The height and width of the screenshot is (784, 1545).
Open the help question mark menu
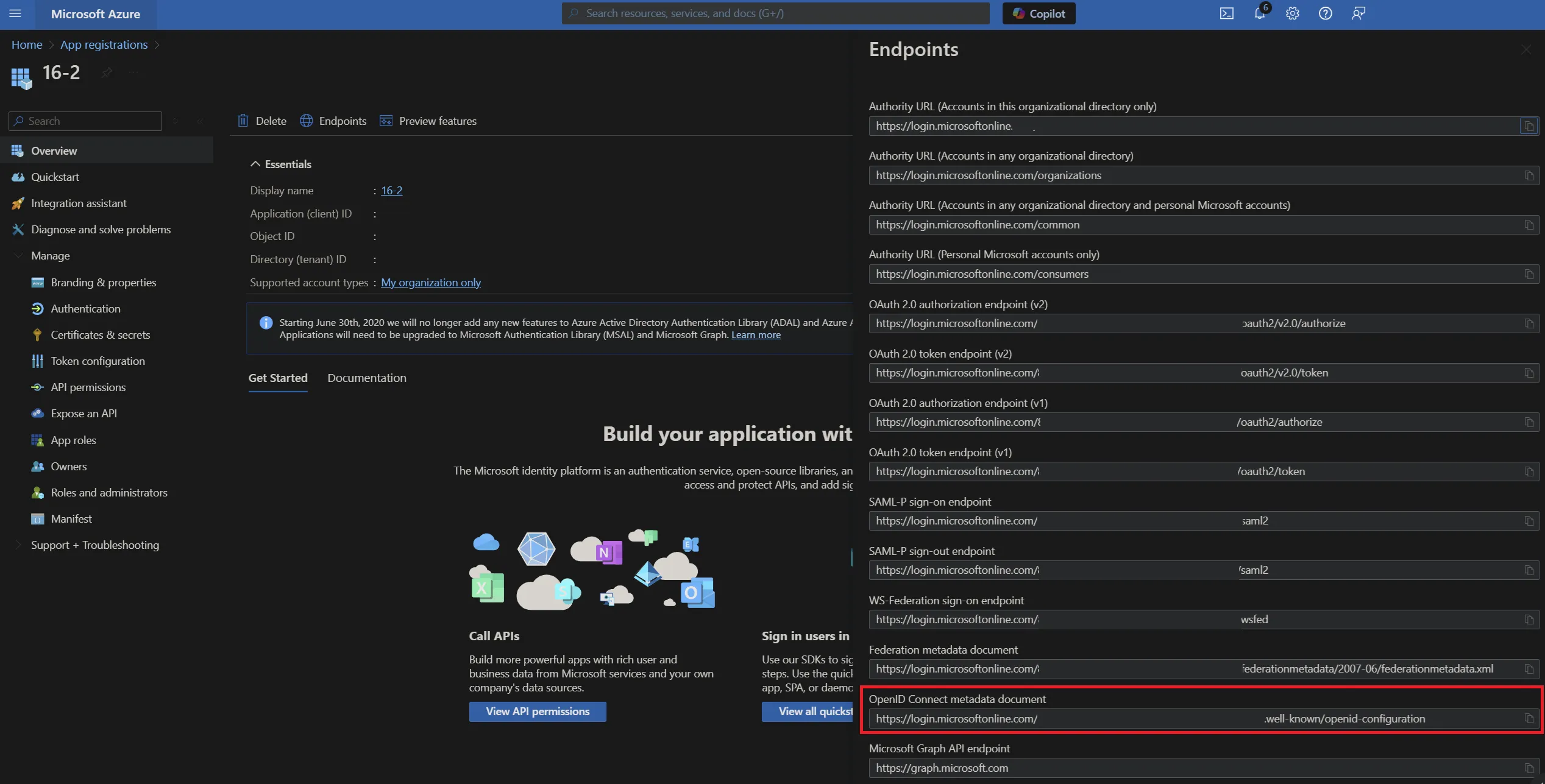coord(1325,13)
